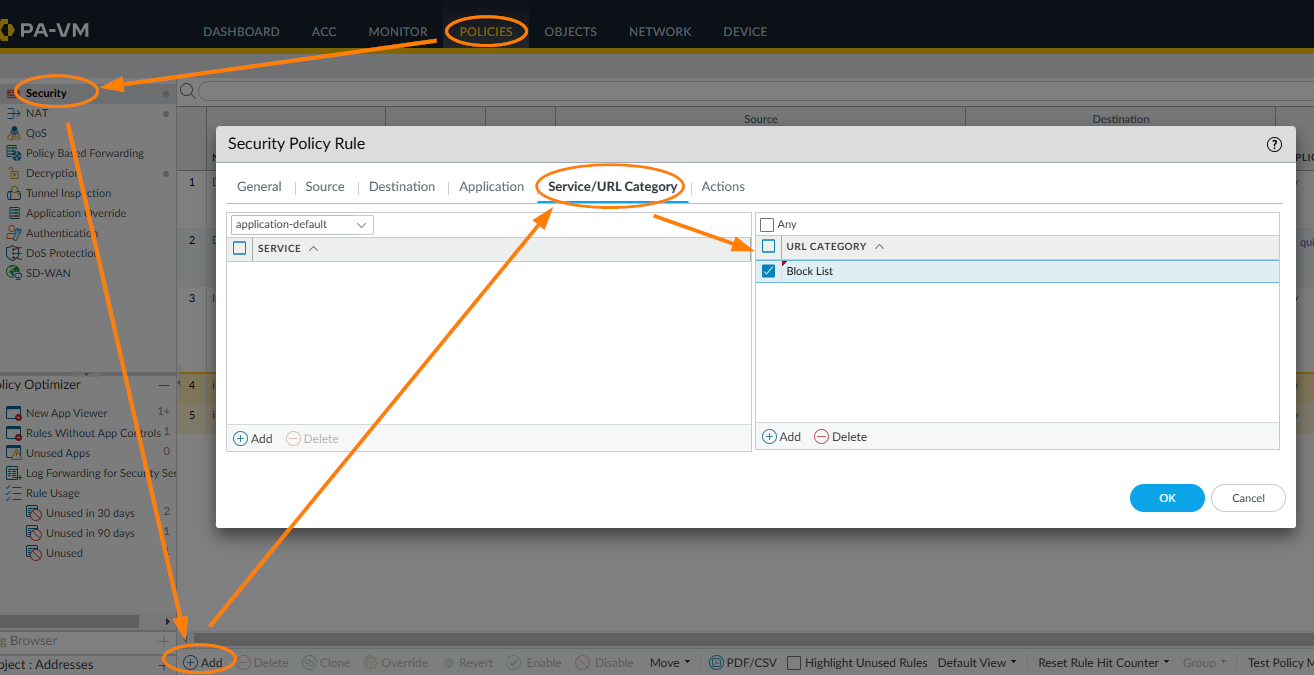Select Rule Usage in Policy Optimizer
Screen dimensions: 1314x675
[52, 493]
